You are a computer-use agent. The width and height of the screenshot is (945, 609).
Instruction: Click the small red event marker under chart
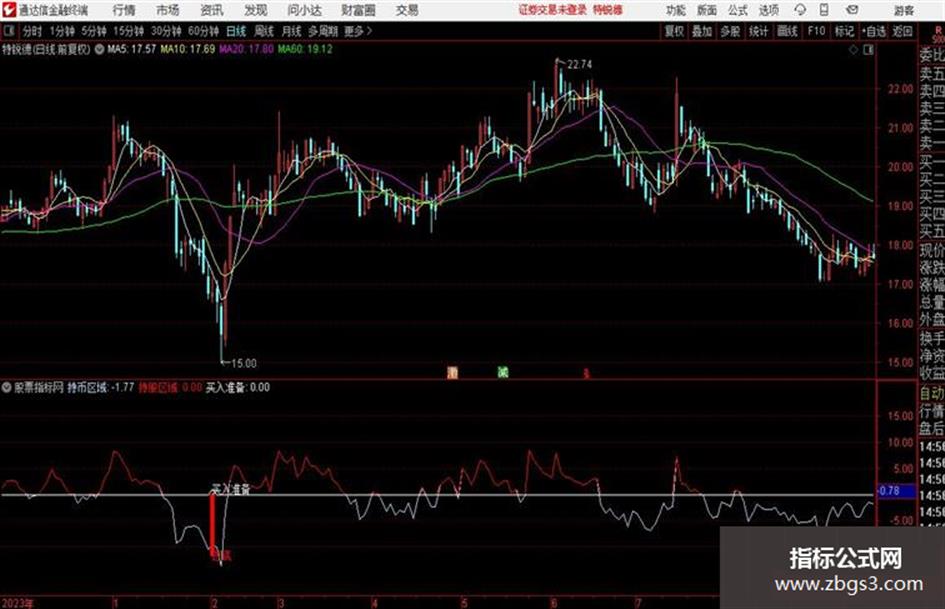pos(586,374)
